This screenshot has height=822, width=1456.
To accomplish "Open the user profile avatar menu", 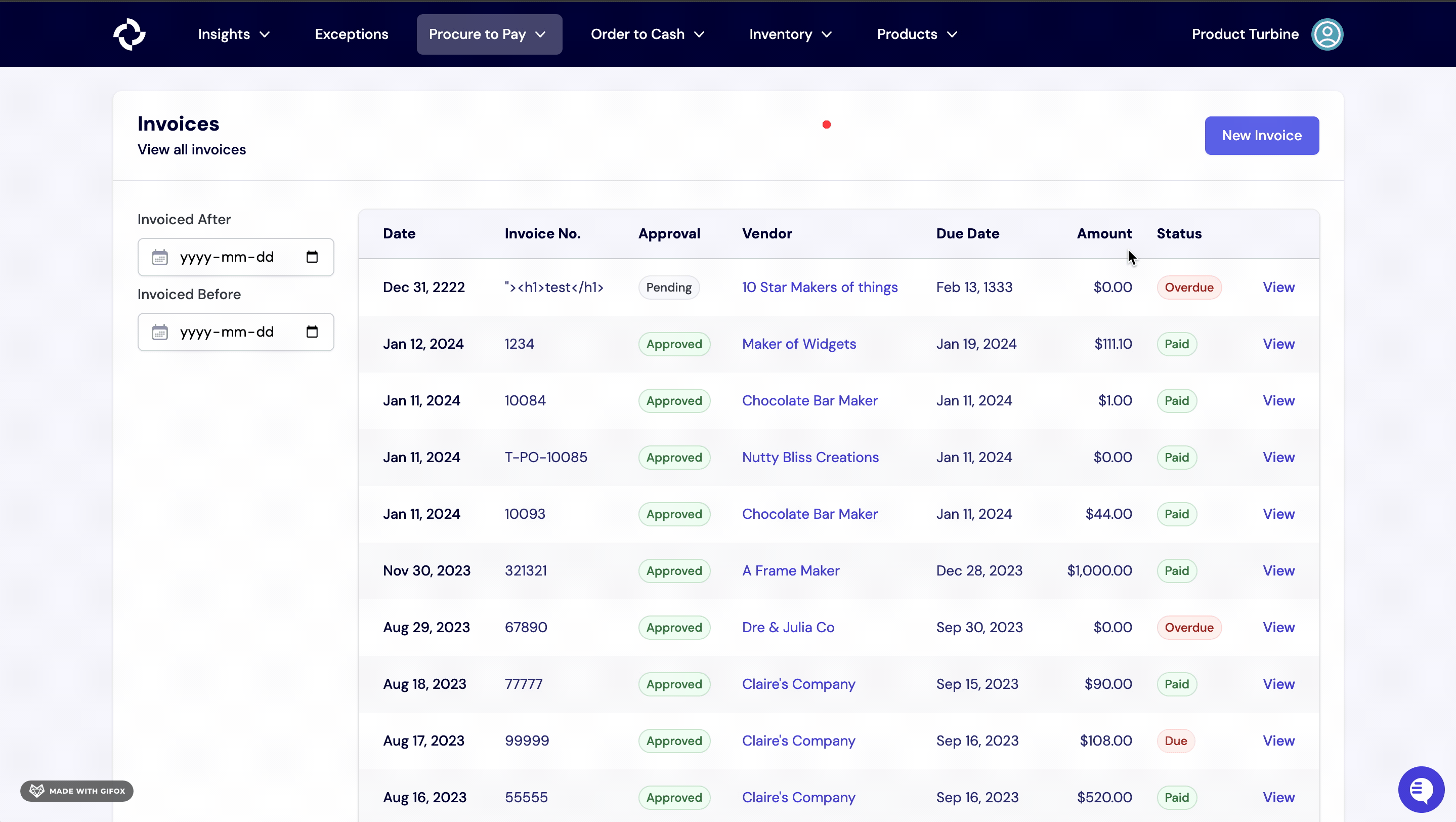I will click(1327, 34).
